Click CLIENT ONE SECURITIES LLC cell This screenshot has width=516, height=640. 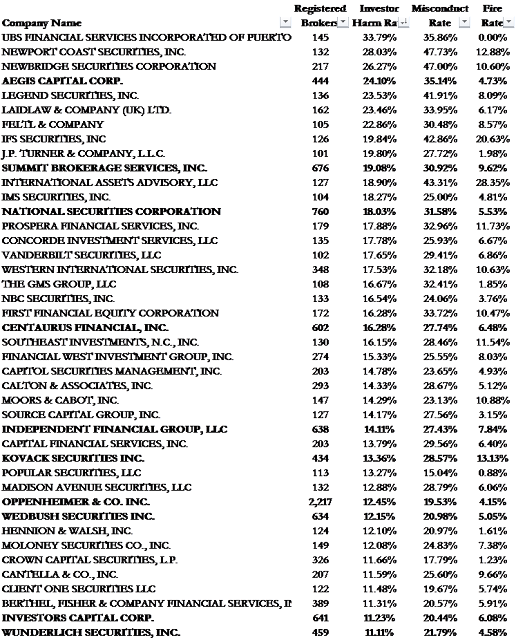pyautogui.click(x=78, y=589)
